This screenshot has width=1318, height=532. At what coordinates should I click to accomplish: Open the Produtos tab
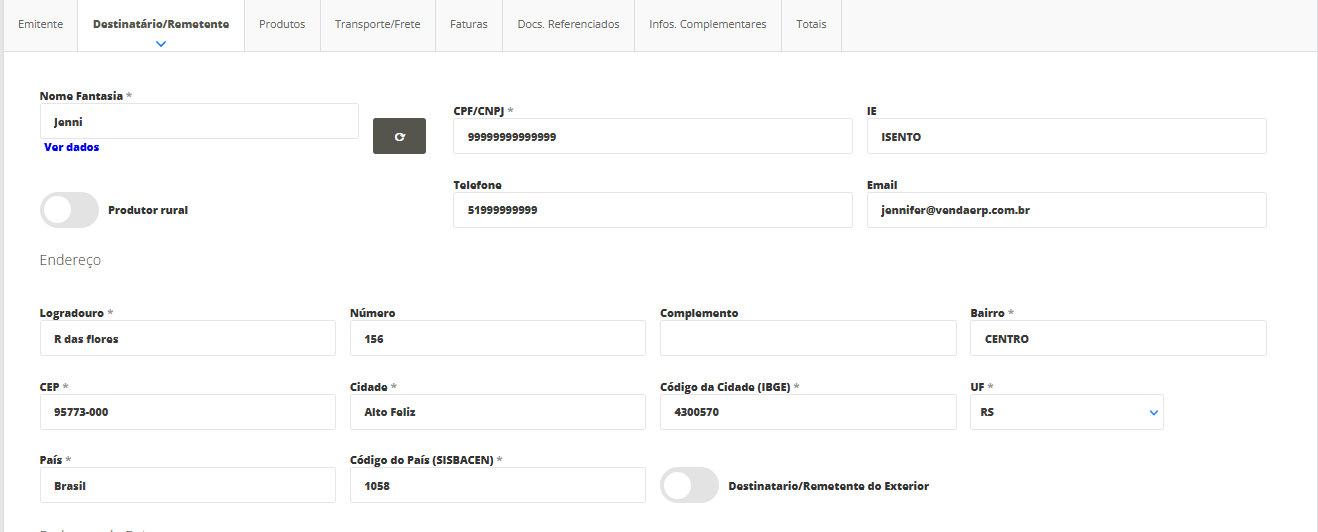[282, 24]
